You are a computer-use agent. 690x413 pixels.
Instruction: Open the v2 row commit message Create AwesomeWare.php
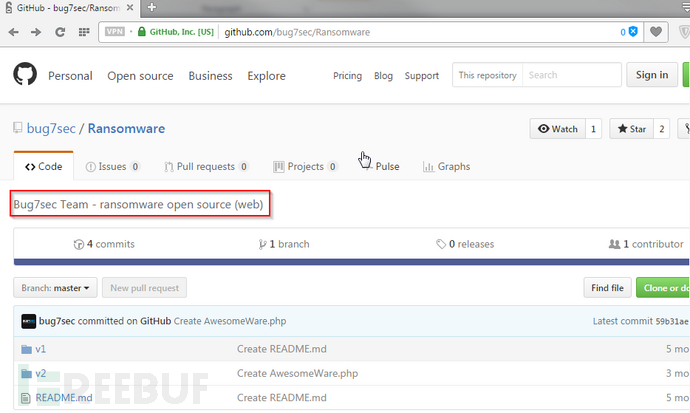[x=297, y=373]
